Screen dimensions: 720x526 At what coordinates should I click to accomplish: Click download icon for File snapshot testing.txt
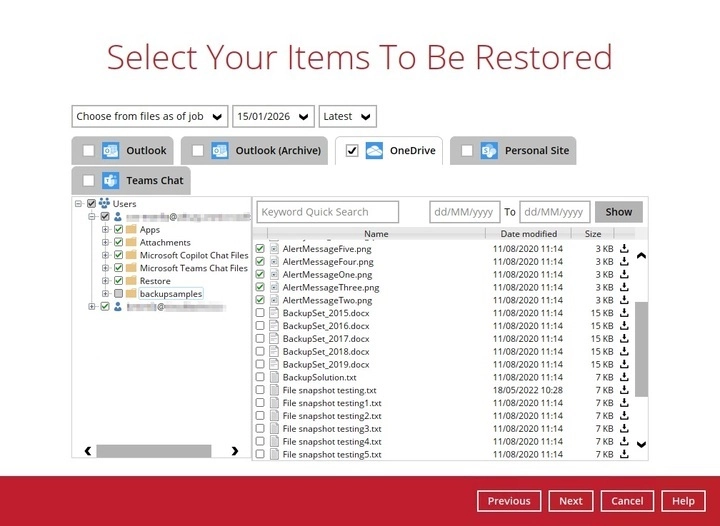pyautogui.click(x=624, y=391)
